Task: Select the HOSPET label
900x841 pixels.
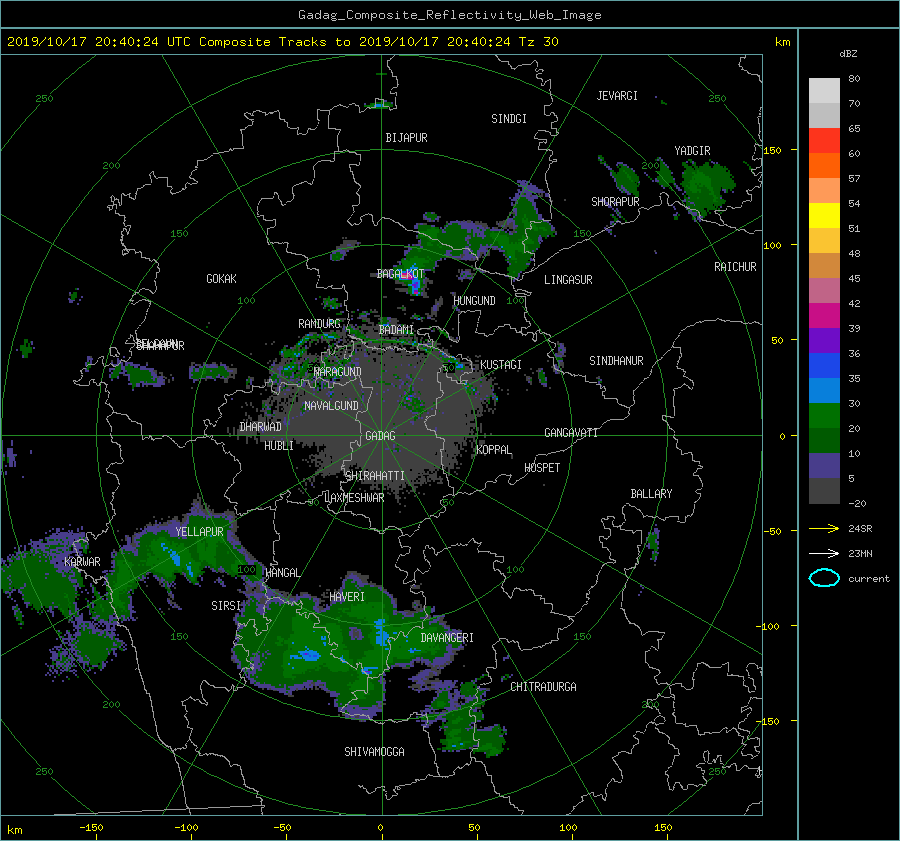Action: point(542,468)
